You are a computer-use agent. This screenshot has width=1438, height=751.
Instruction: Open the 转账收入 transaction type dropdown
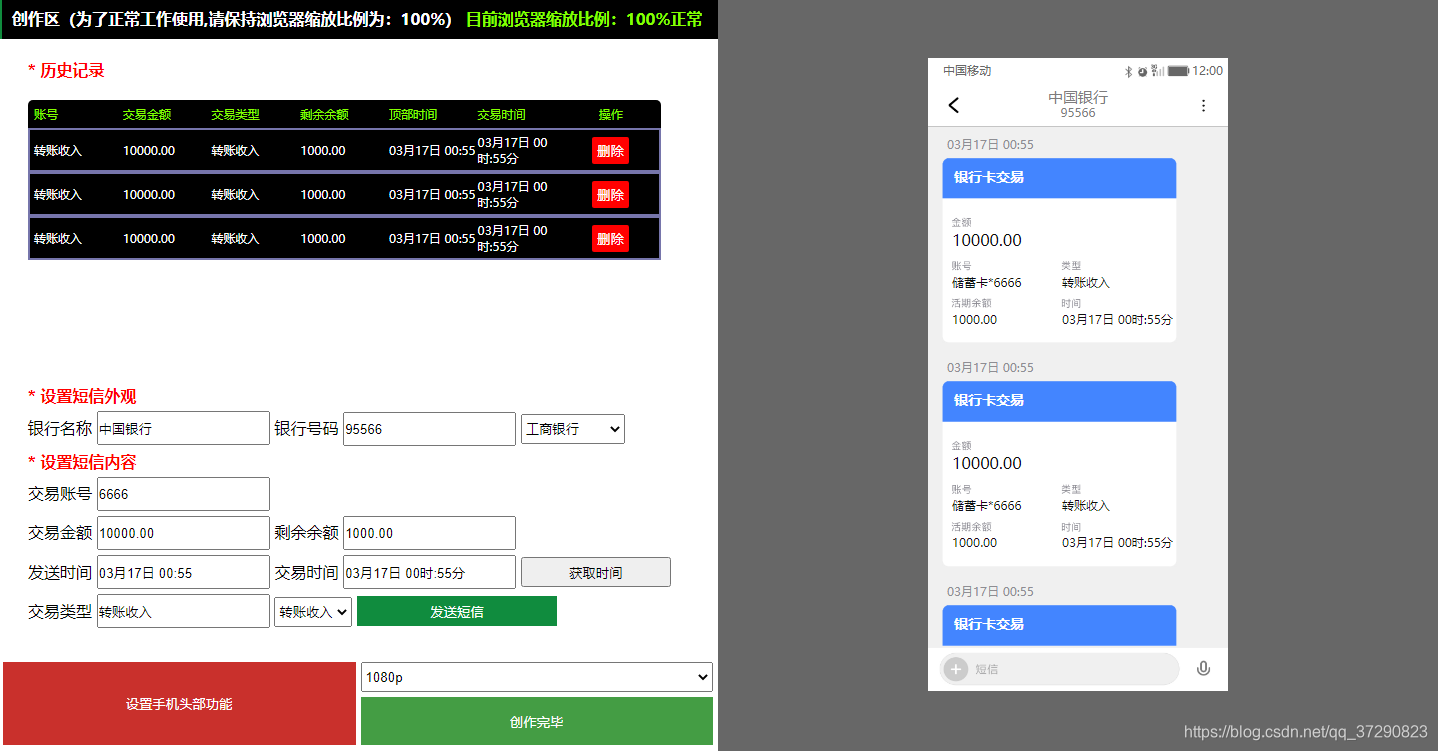coord(313,611)
